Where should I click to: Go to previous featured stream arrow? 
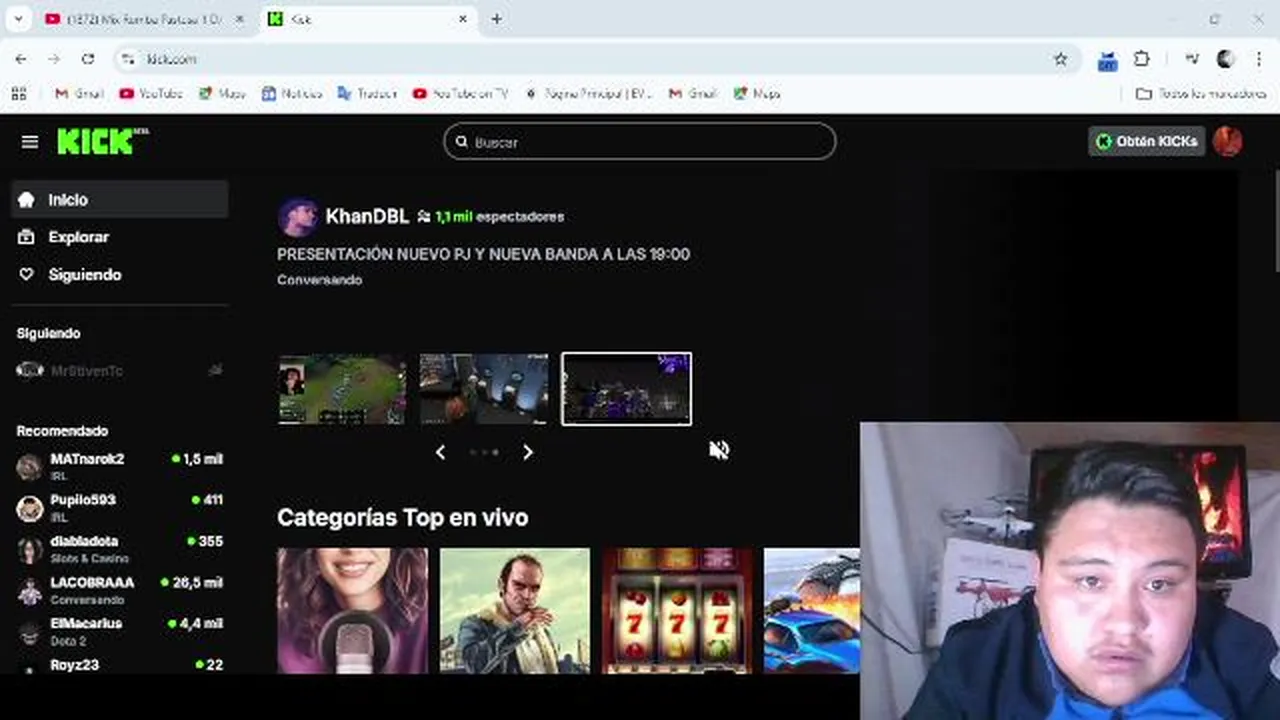pyautogui.click(x=440, y=452)
